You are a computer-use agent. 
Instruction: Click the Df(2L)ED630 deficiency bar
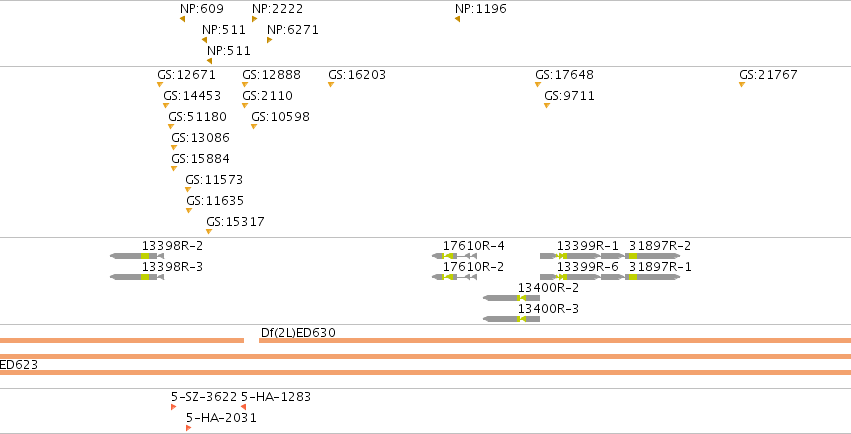pyautogui.click(x=555, y=341)
